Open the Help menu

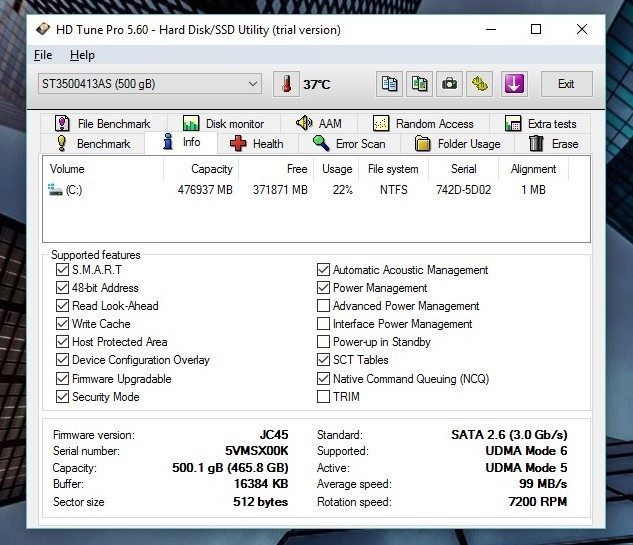coord(82,55)
